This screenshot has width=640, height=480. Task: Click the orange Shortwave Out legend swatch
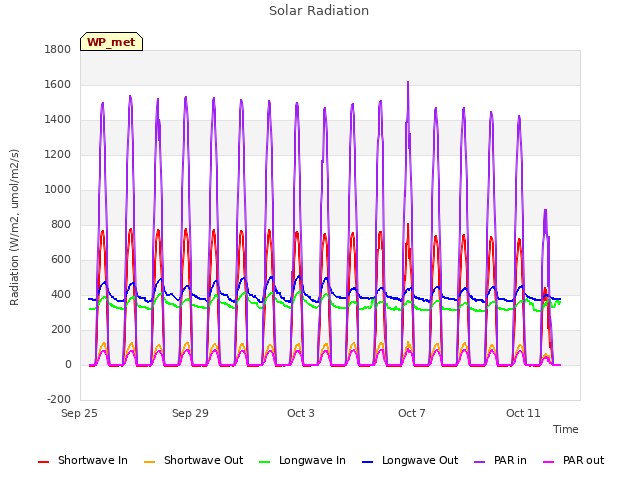point(149,462)
